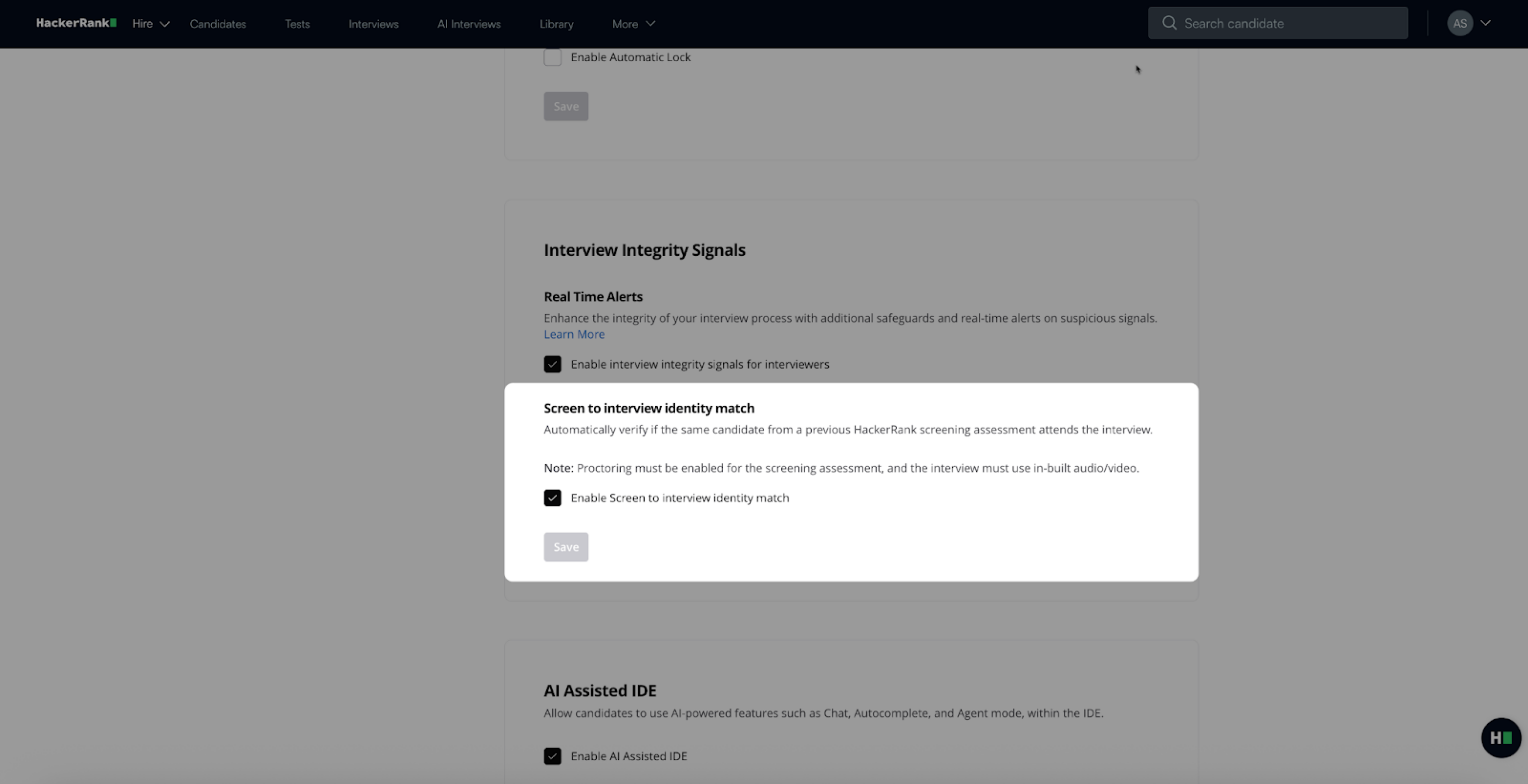Switch to Interviews in navigation
1528x784 pixels.
(x=374, y=24)
